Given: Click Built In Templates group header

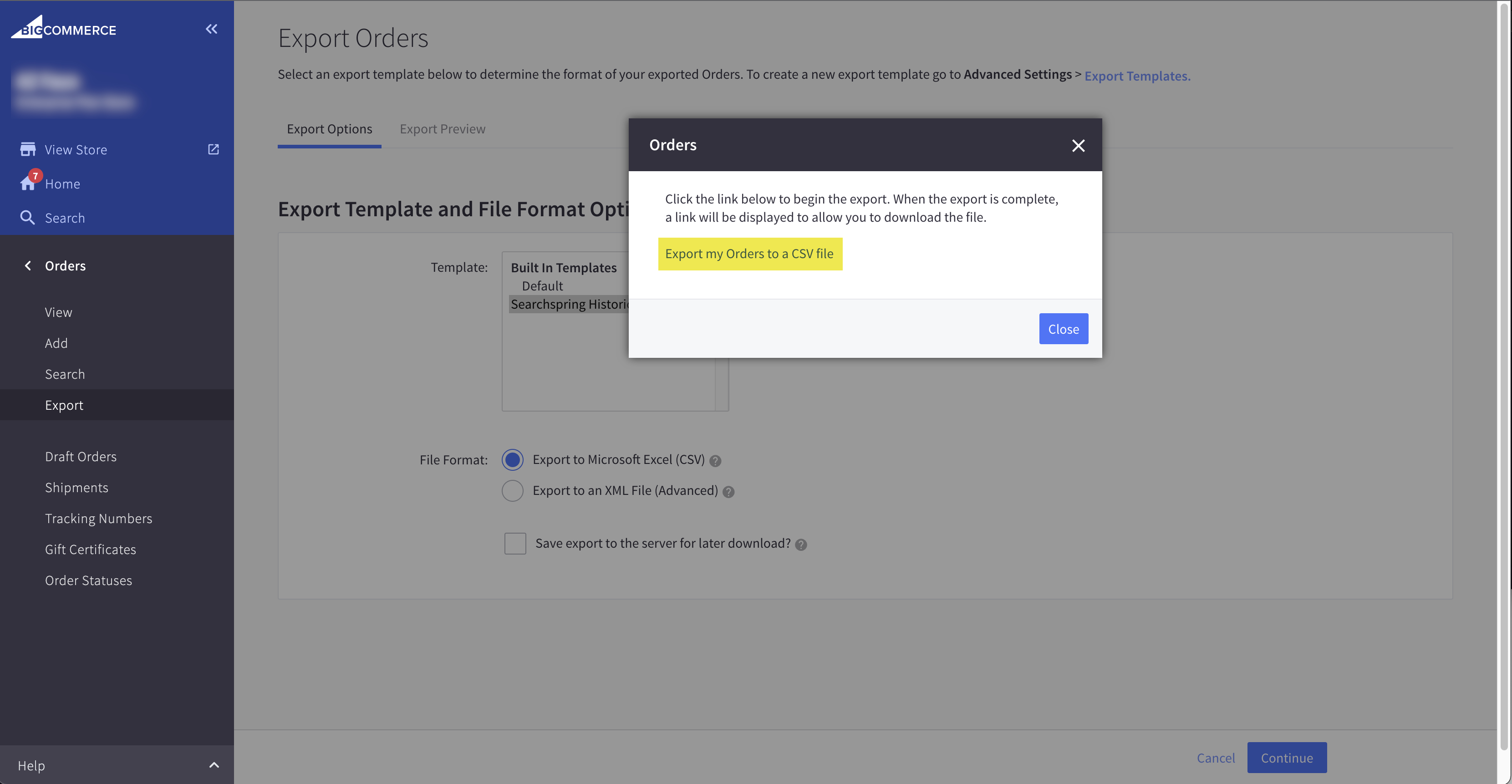Looking at the screenshot, I should point(564,268).
